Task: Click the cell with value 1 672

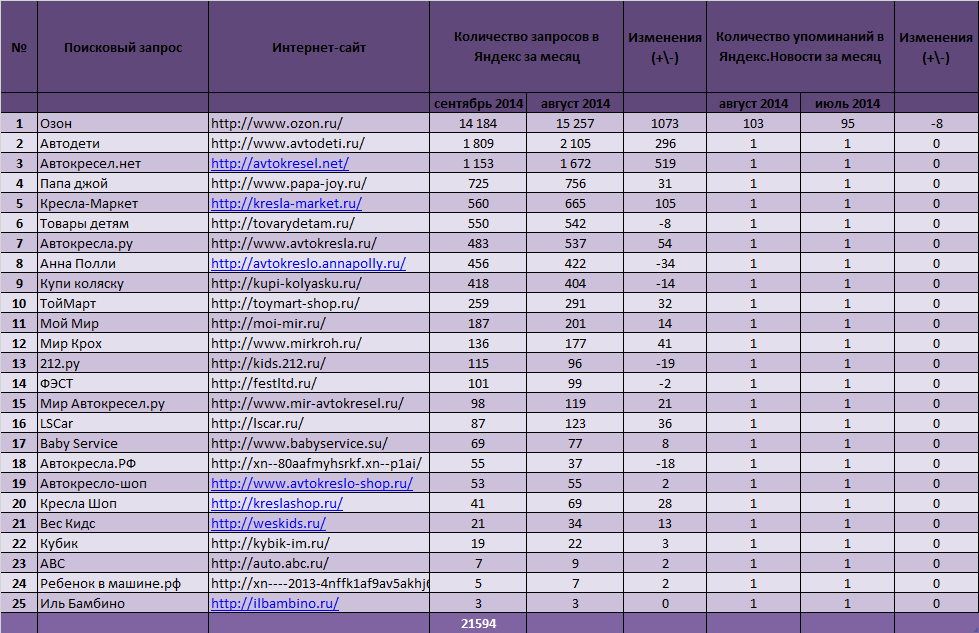Action: (x=575, y=164)
